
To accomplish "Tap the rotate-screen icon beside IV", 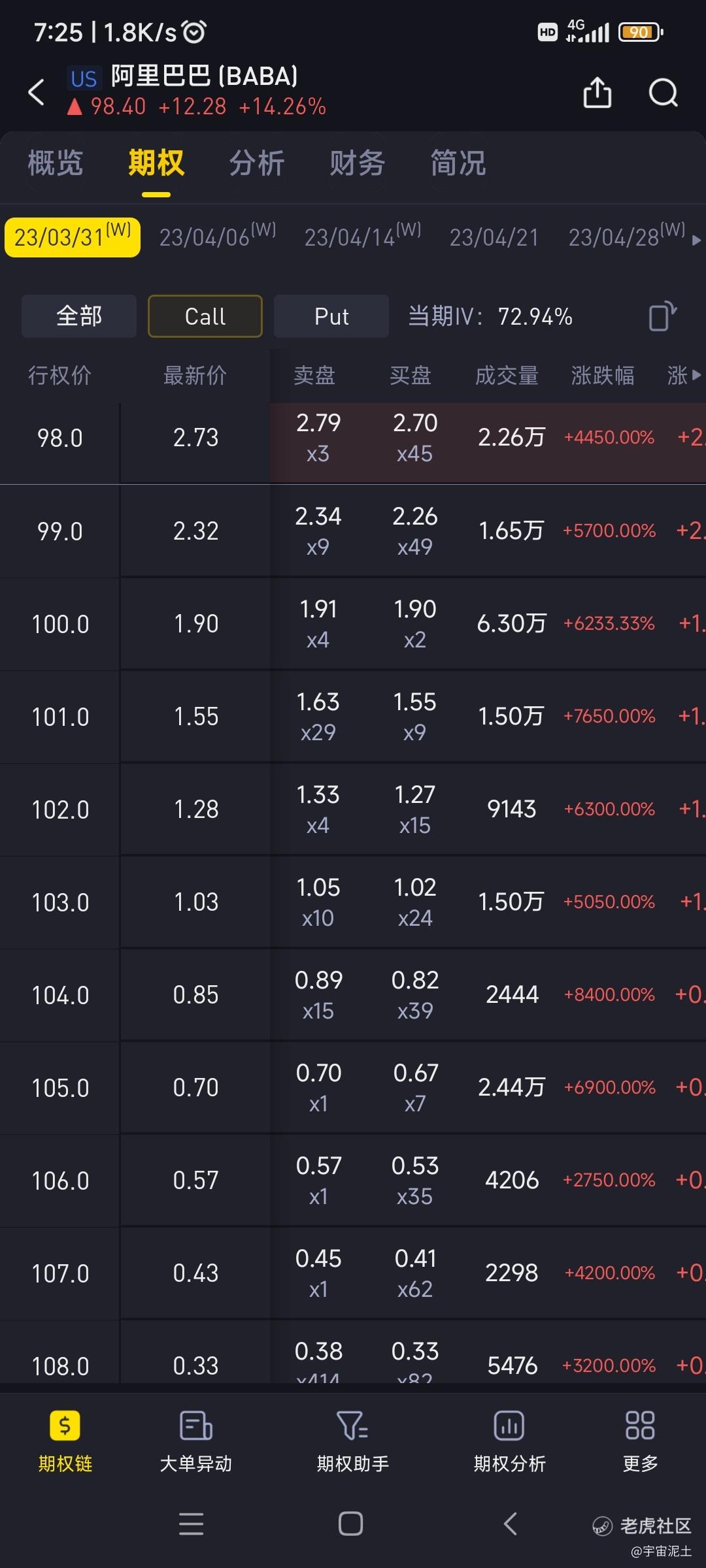I will click(x=662, y=316).
